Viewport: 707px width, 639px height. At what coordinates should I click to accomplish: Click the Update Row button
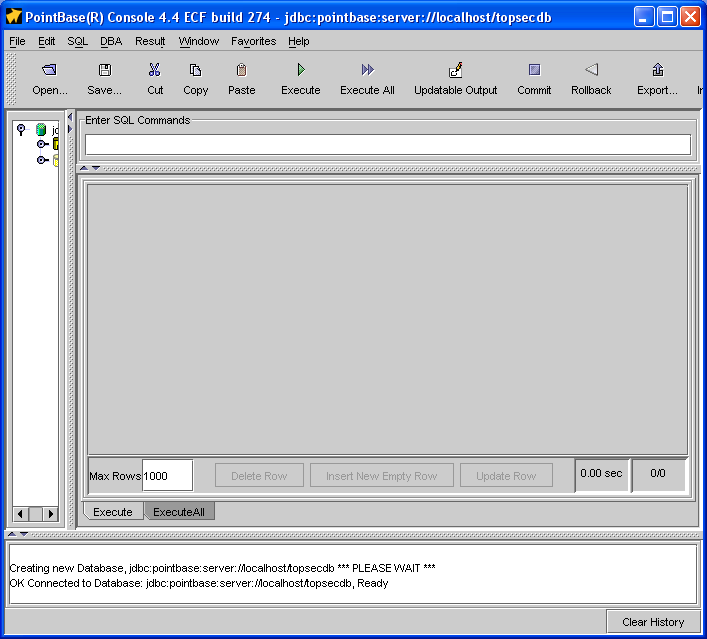506,476
